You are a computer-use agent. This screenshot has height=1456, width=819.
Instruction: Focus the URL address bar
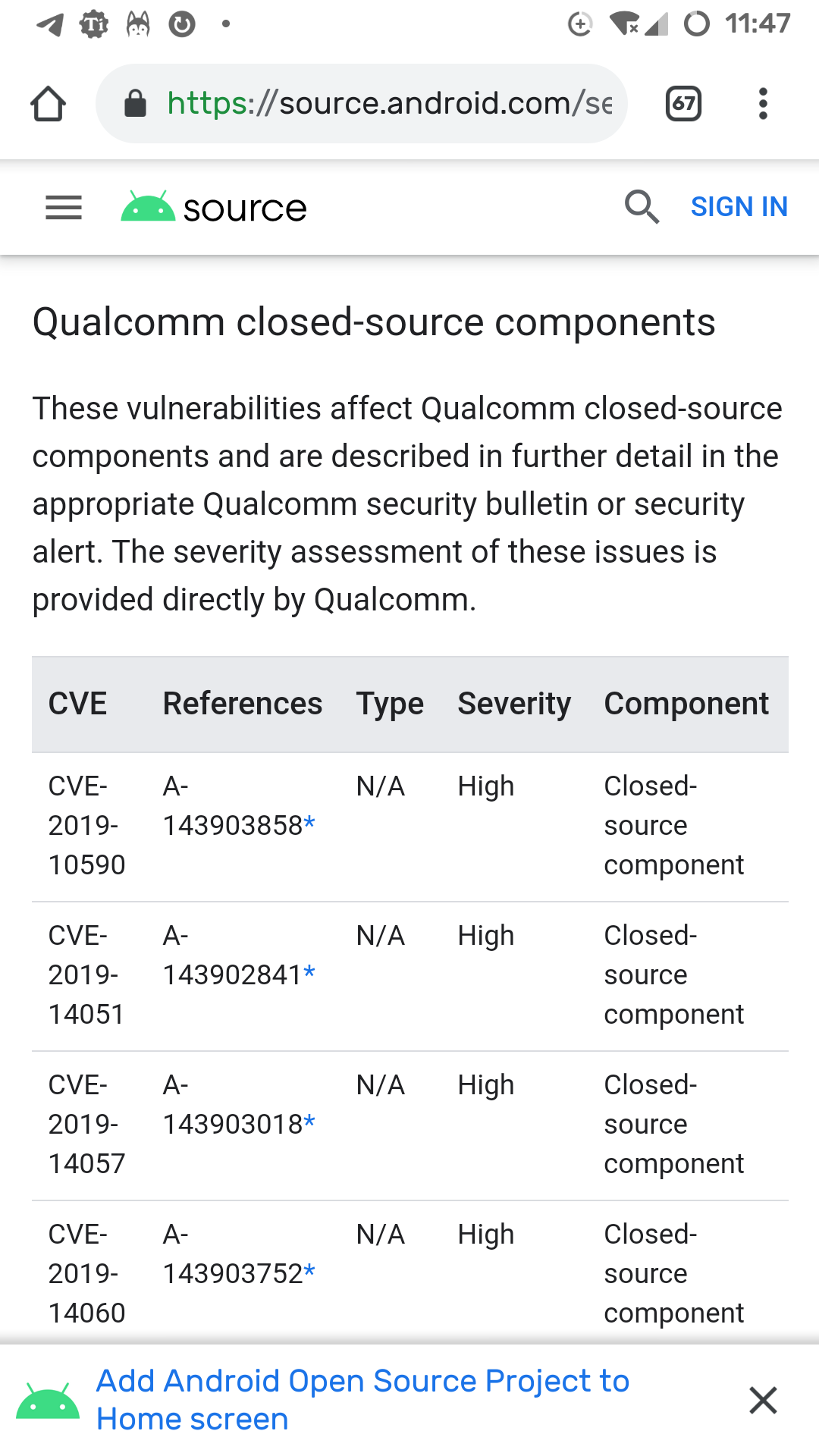tap(388, 104)
